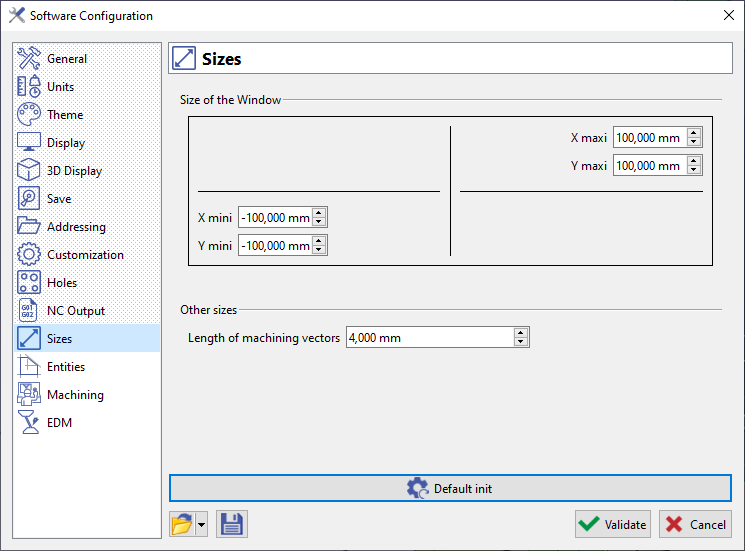Select the NC Output G-code icon
The image size is (745, 551).
point(29,311)
